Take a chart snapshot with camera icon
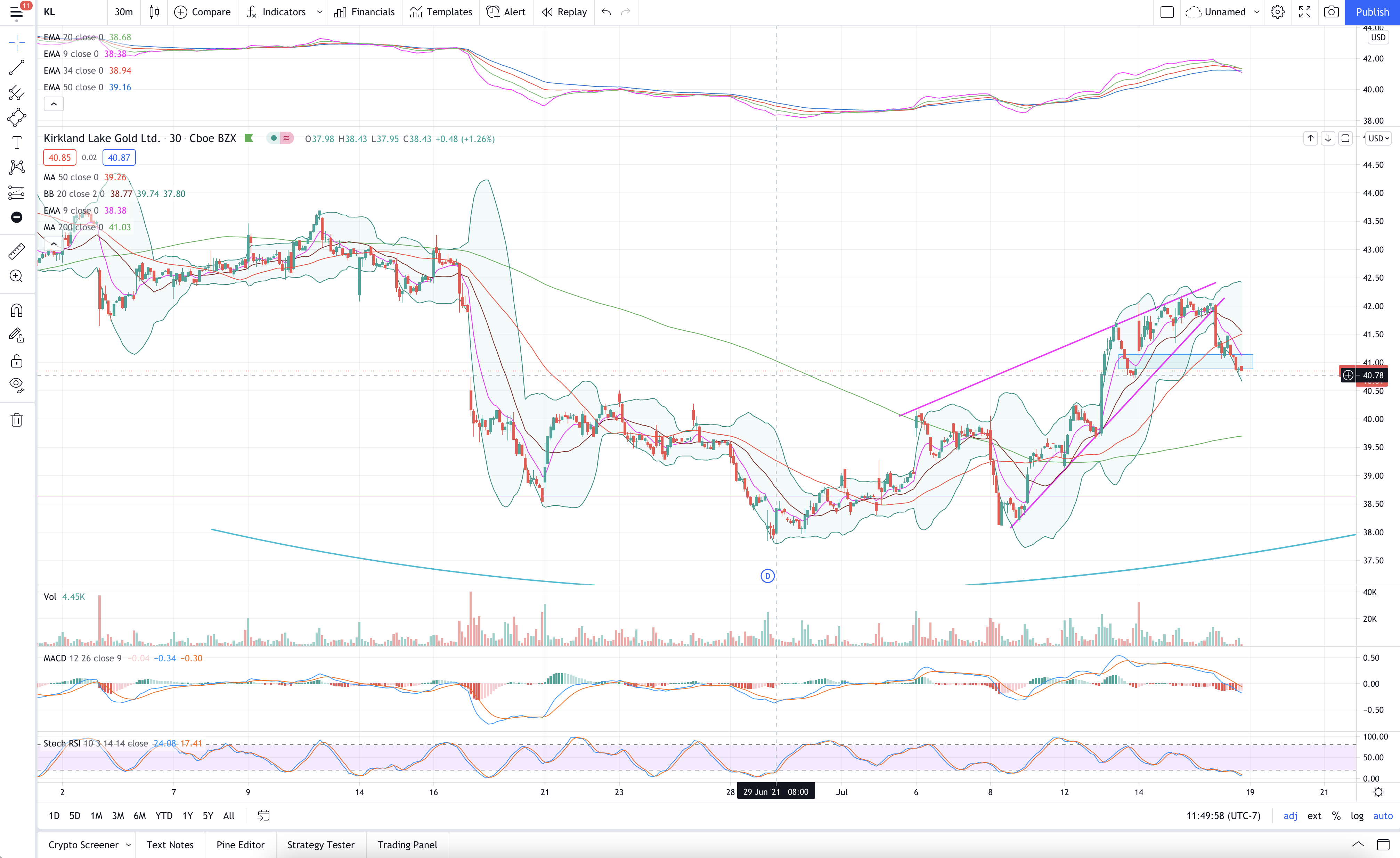This screenshot has width=1400, height=858. 1331,12
